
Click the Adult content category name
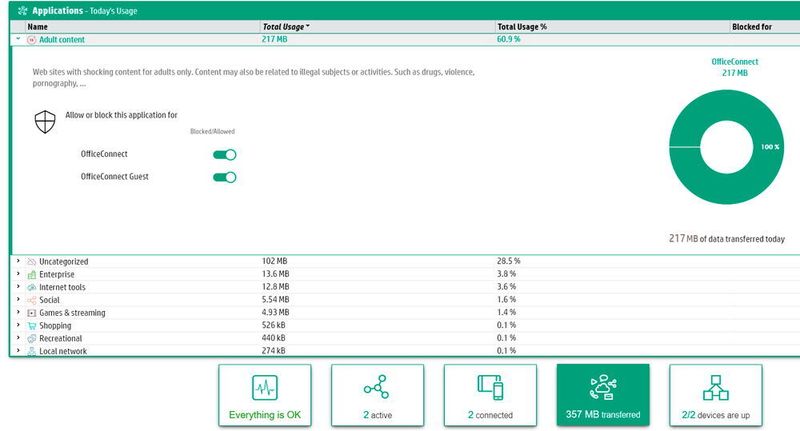tap(62, 40)
